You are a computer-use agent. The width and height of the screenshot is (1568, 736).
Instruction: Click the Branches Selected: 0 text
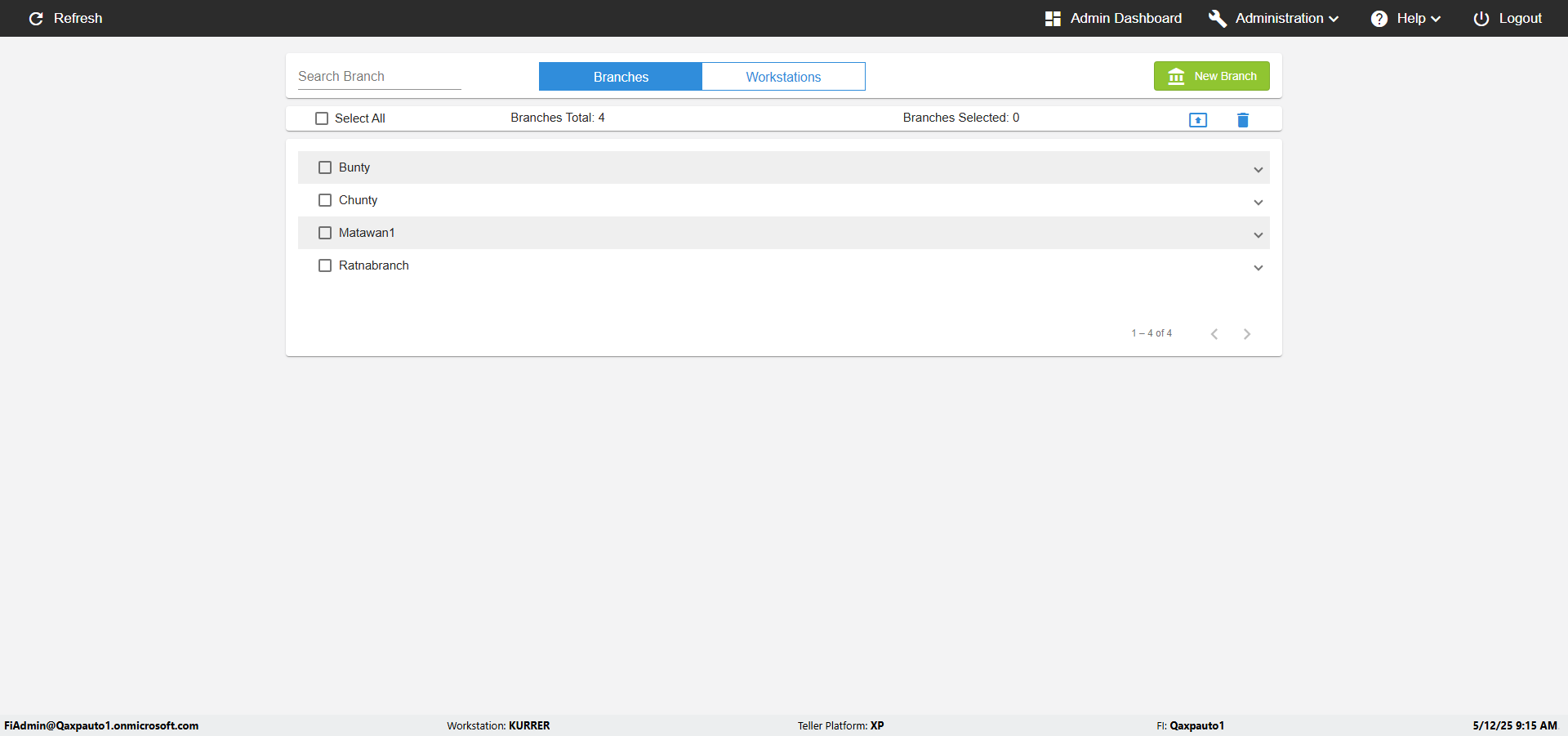[x=961, y=118]
